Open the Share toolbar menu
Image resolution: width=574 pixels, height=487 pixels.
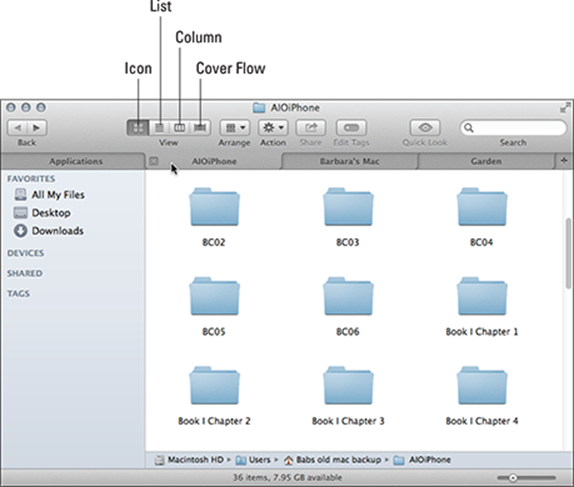[x=311, y=128]
